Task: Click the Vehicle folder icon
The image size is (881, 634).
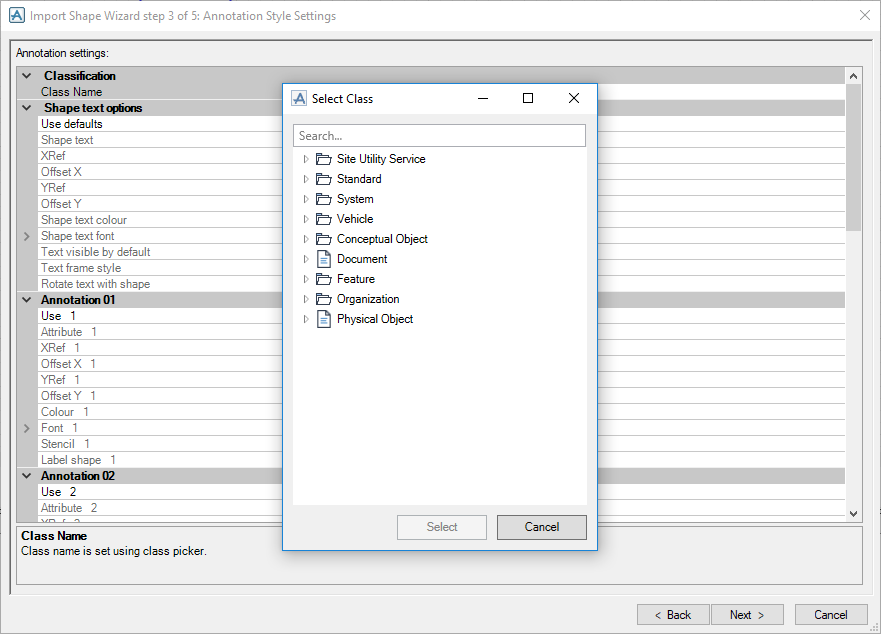Action: (323, 219)
